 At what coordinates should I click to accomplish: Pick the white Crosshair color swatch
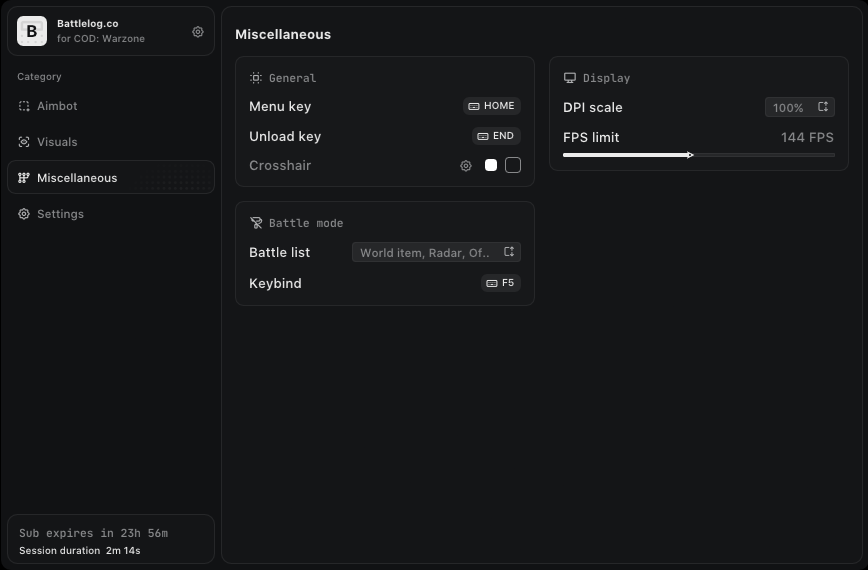pyautogui.click(x=491, y=165)
